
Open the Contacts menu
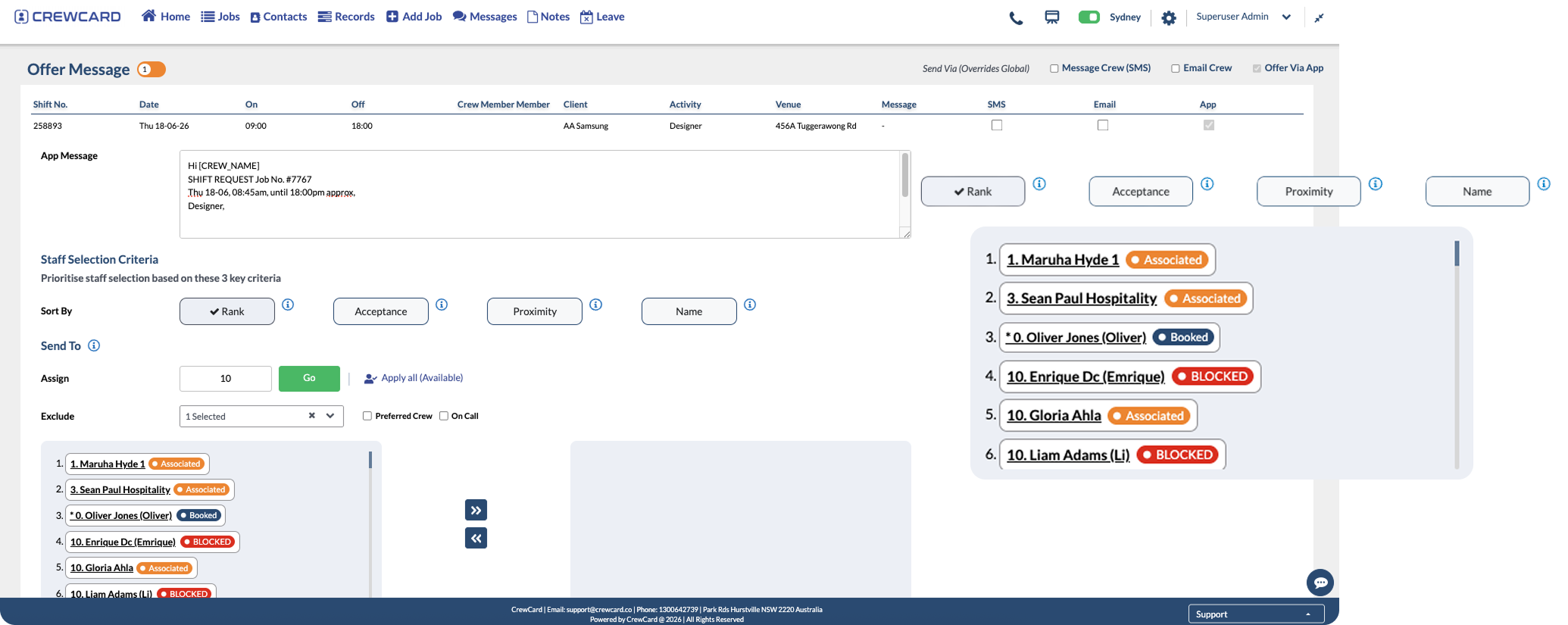[279, 17]
